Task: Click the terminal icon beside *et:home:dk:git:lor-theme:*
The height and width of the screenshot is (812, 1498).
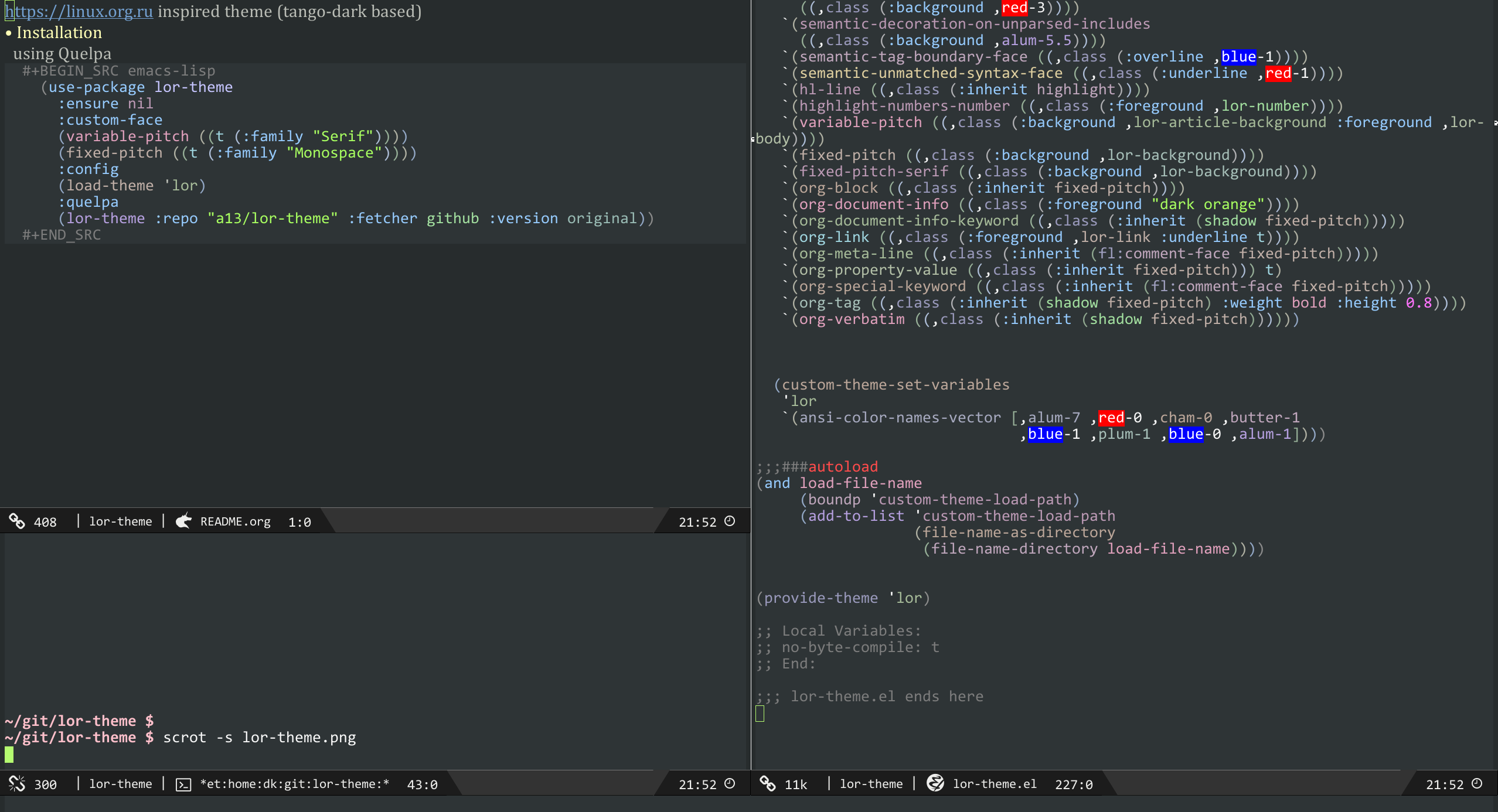Action: (183, 784)
